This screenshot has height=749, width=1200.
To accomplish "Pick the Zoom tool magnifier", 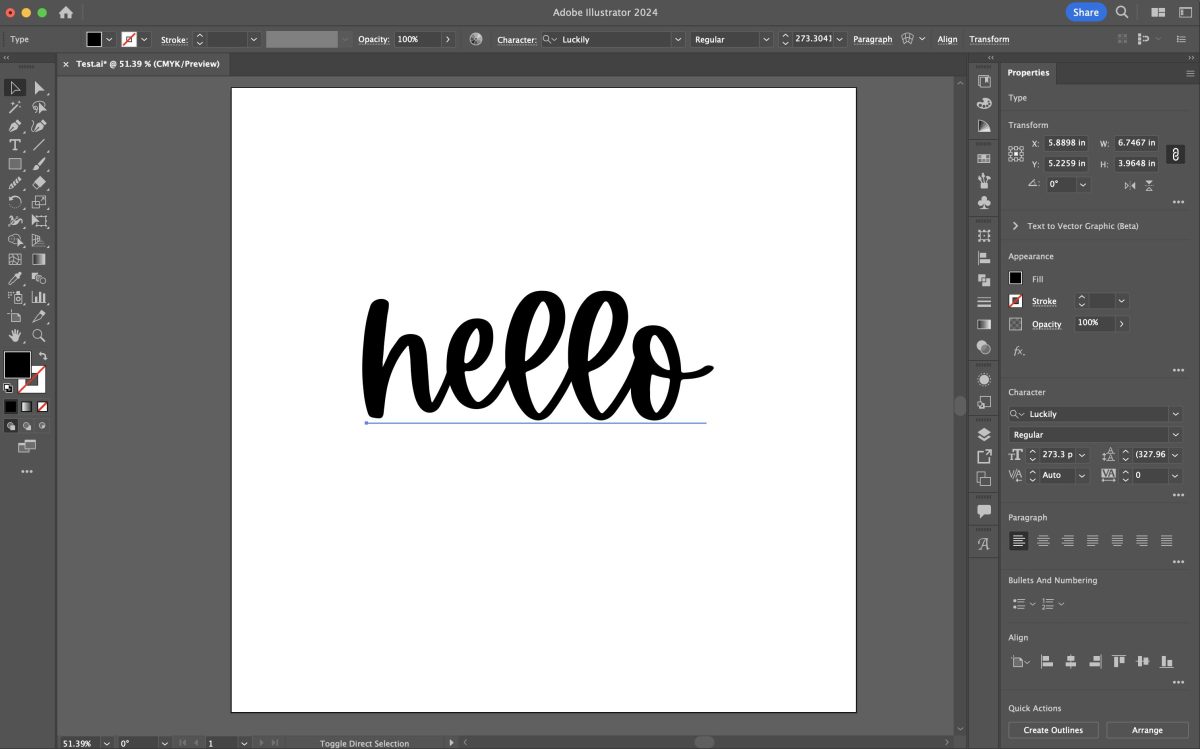I will (39, 336).
